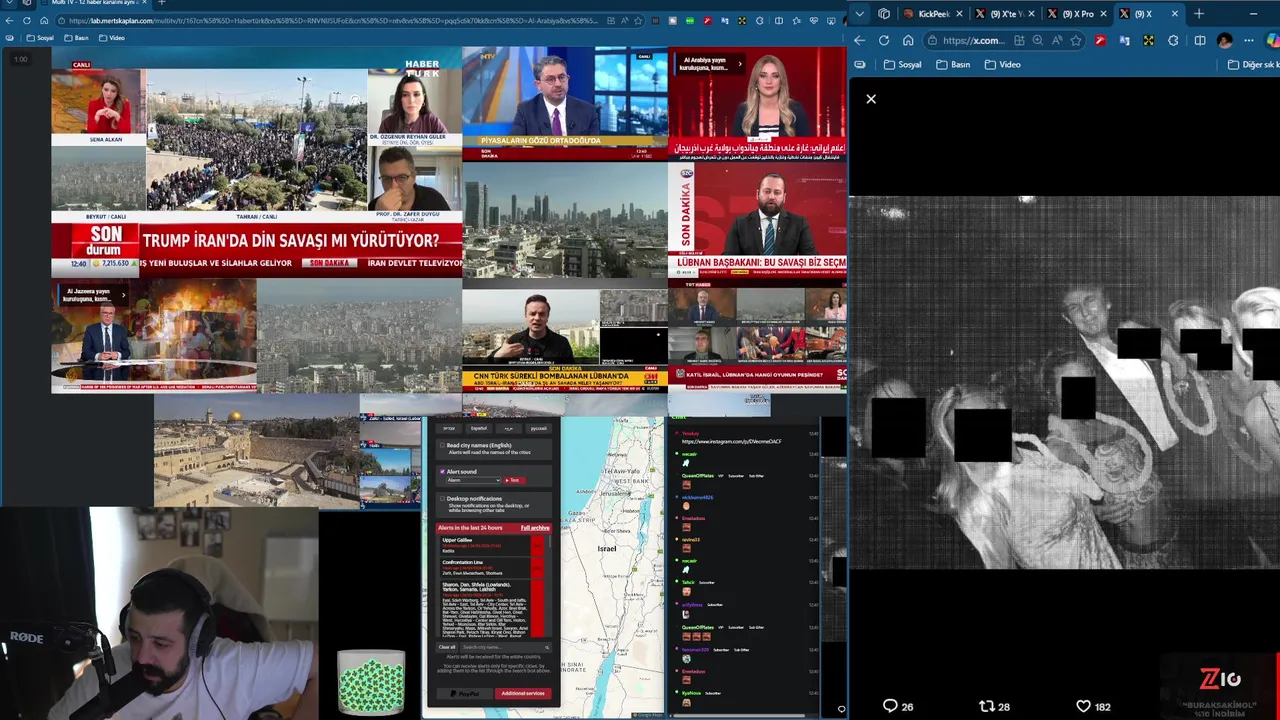Screen dimensions: 1280x720
Task: Click the Israel label on the map
Action: tap(606, 549)
